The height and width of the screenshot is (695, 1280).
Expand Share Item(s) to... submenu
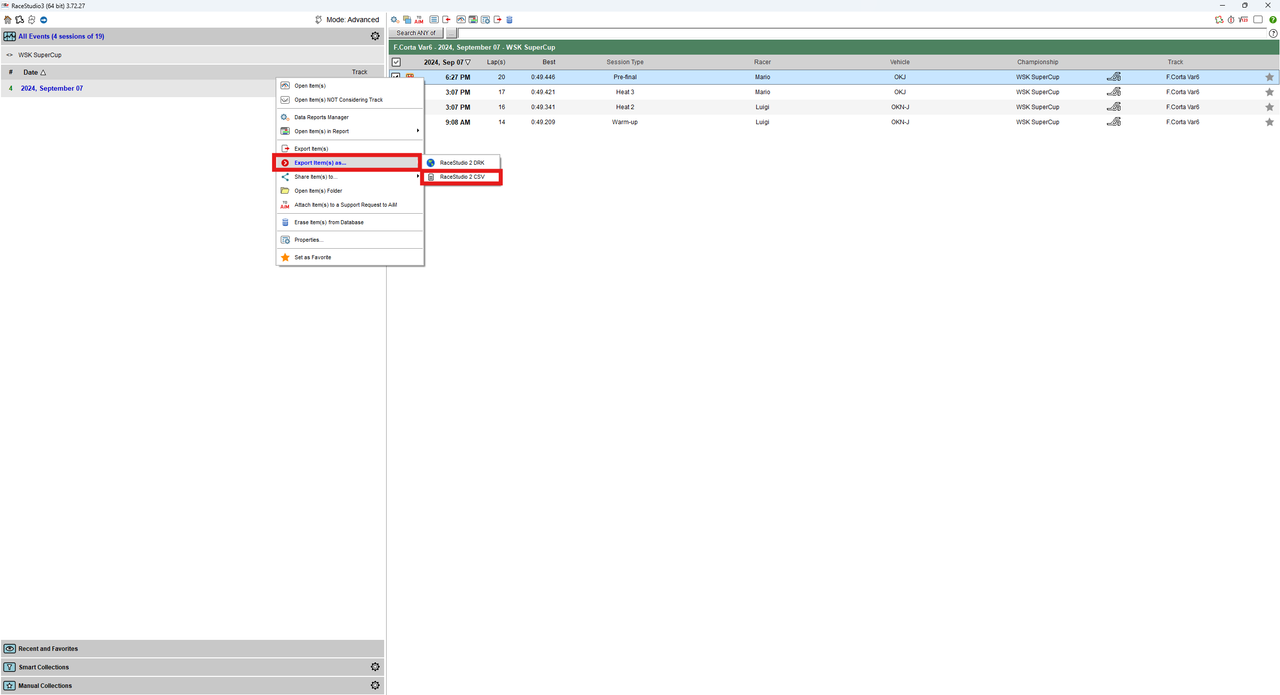pyautogui.click(x=350, y=177)
